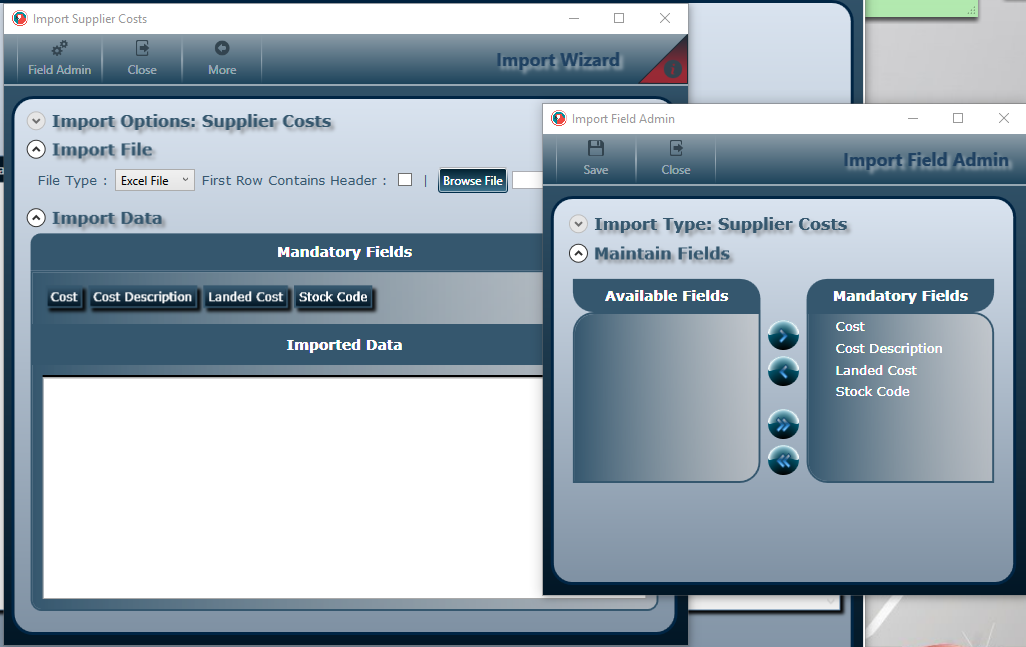The image size is (1026, 647).
Task: Maximize the Import Field Admin window
Action: pos(958,118)
